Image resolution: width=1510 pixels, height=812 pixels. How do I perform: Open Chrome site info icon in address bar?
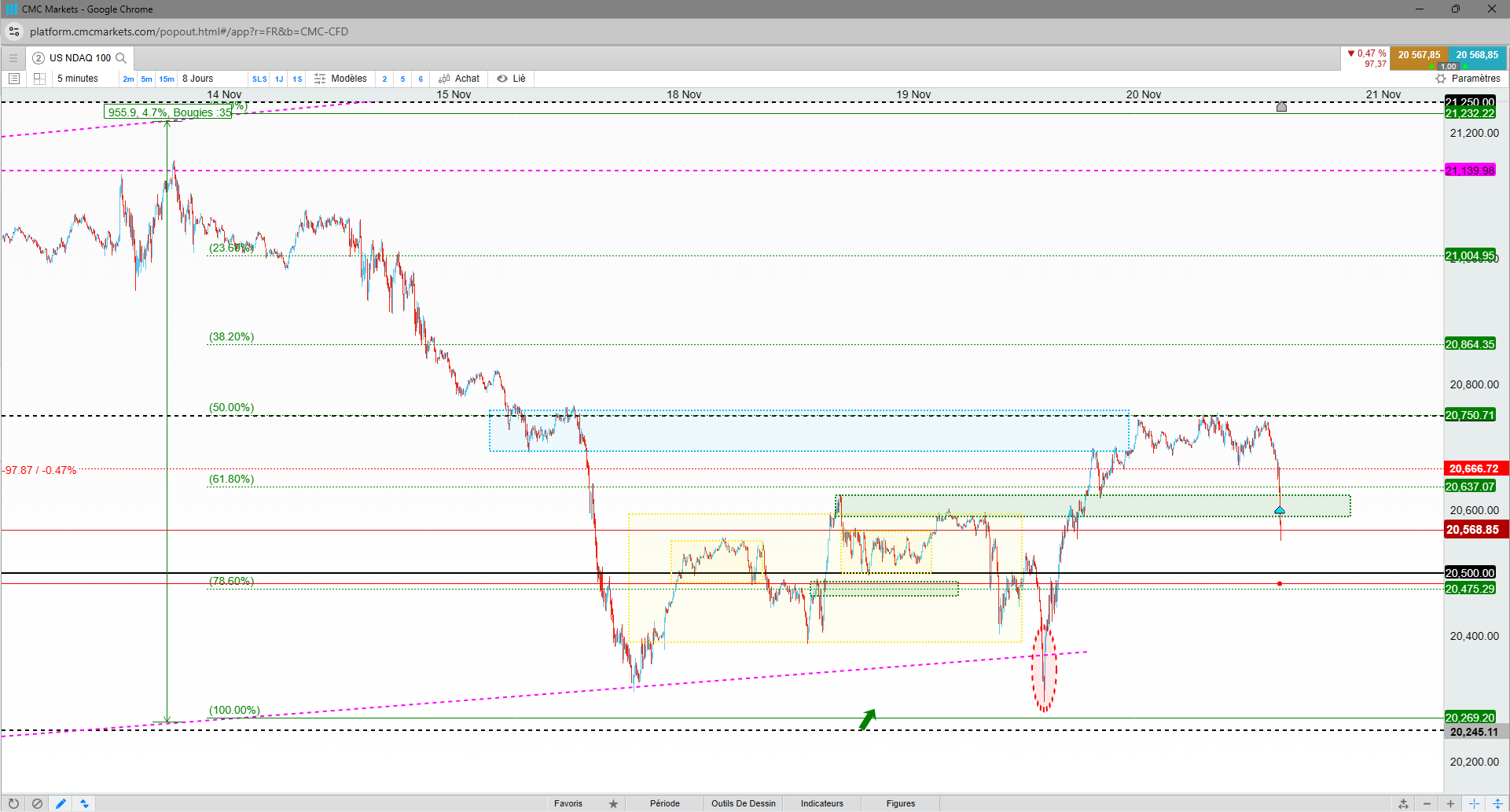[14, 31]
